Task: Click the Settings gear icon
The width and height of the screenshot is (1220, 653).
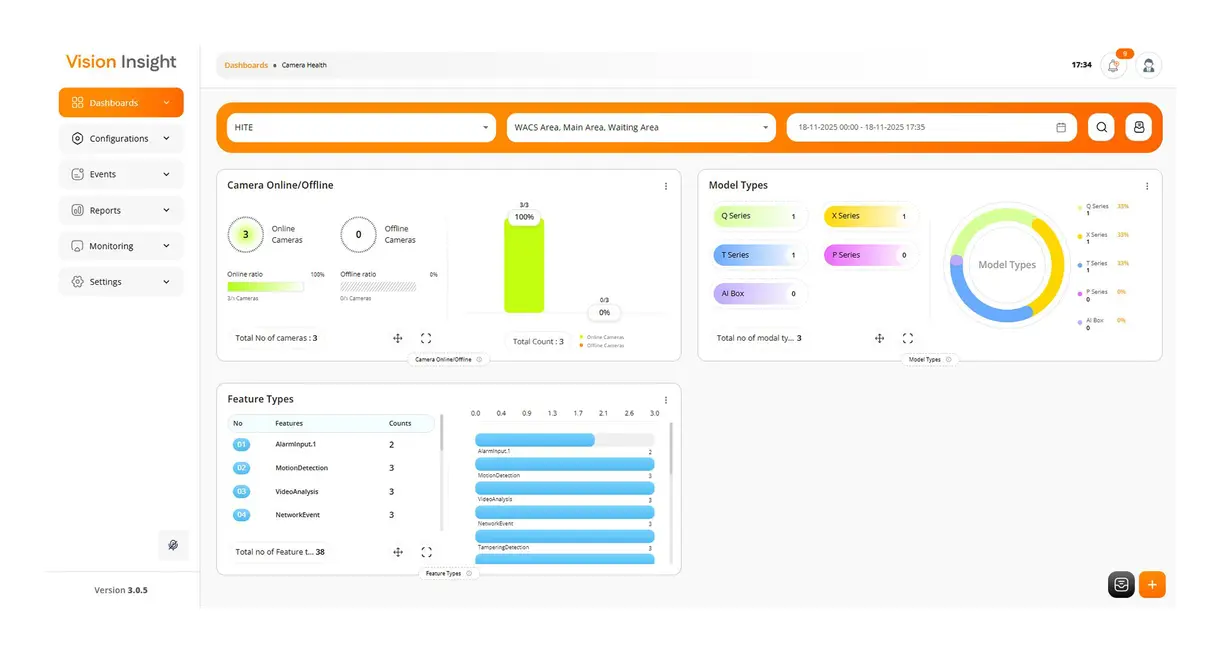Action: point(78,282)
